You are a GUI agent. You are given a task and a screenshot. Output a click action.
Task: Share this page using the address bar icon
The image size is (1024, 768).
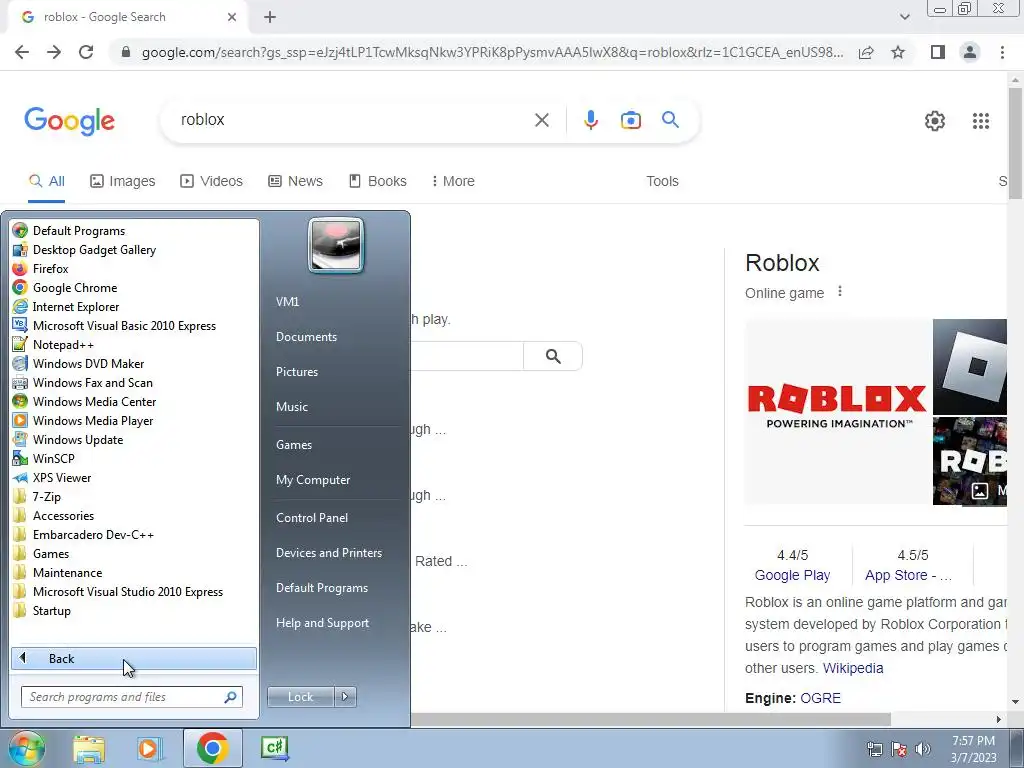pyautogui.click(x=866, y=52)
